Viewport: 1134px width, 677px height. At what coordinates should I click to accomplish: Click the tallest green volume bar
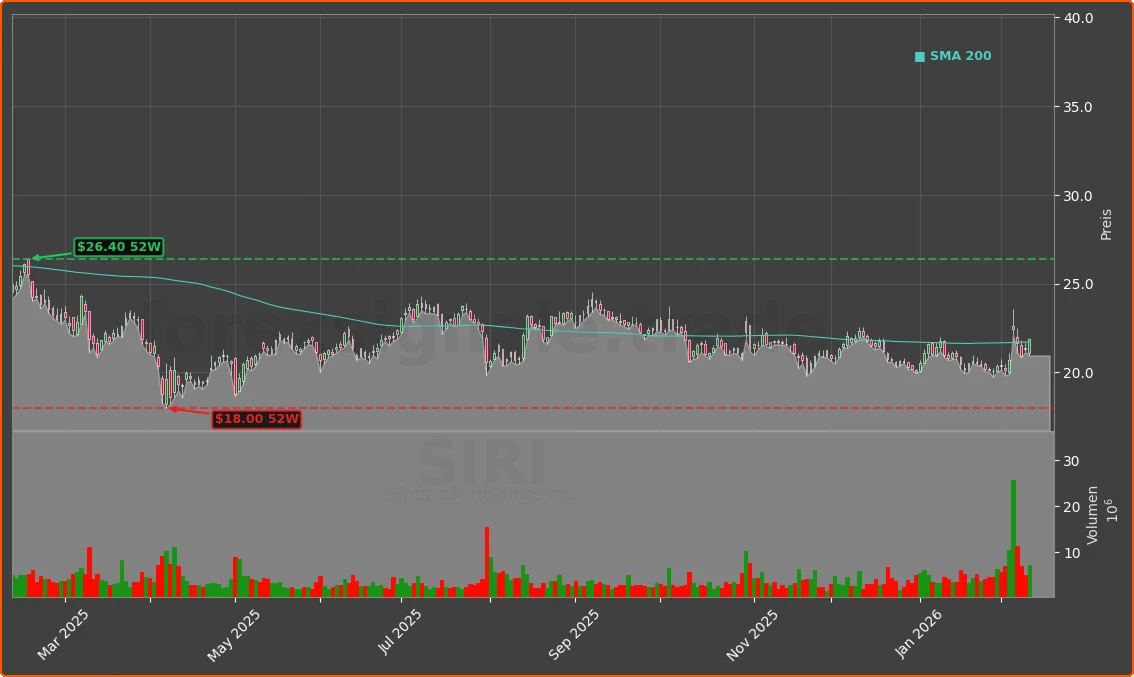pos(1013,538)
